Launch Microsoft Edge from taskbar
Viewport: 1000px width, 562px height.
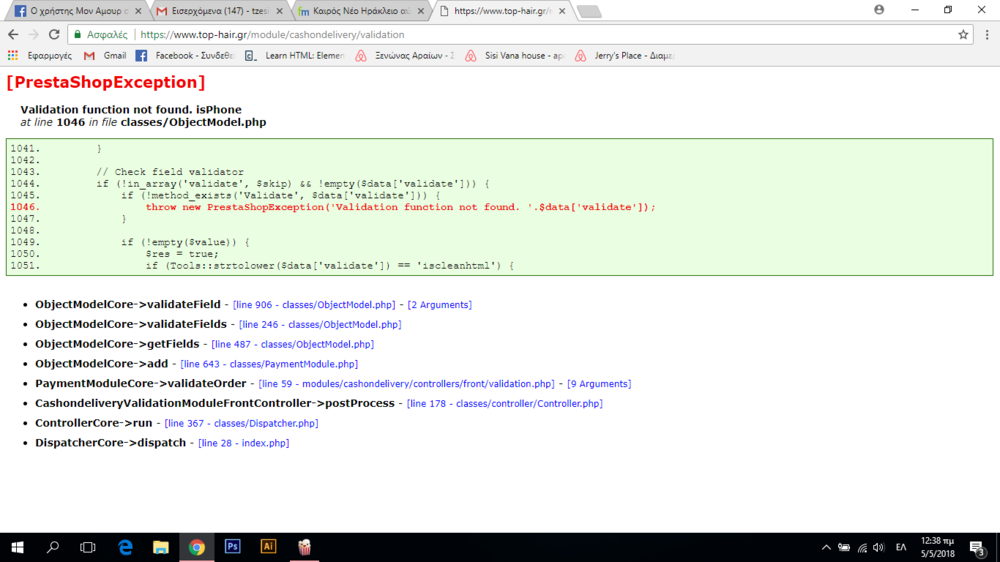[125, 547]
